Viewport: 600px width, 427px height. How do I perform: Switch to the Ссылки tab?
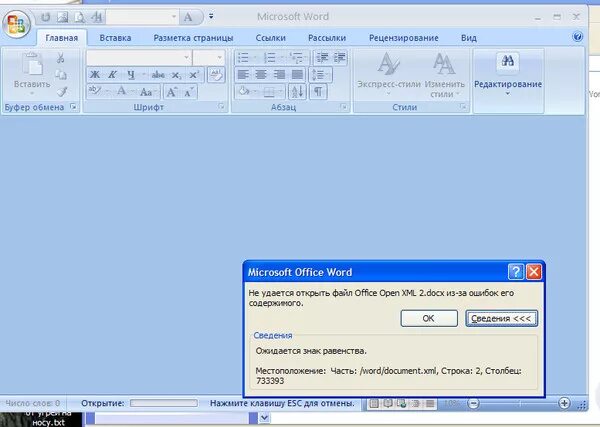click(271, 38)
